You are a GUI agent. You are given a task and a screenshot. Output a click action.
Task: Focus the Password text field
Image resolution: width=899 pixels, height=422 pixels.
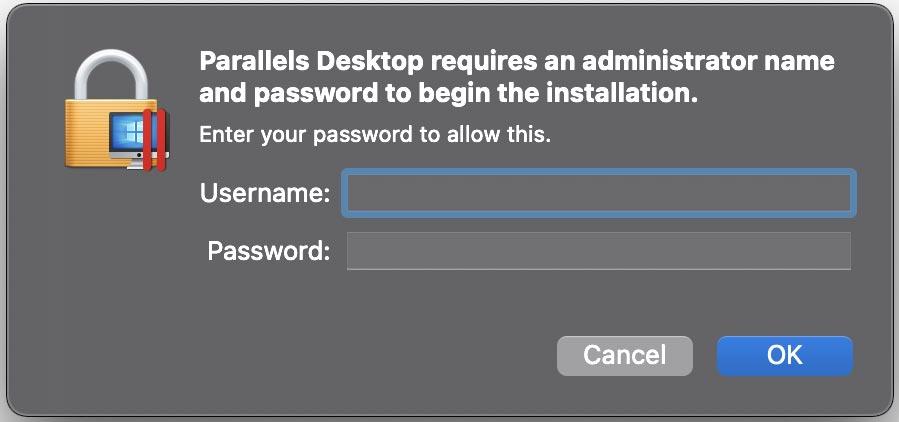pyautogui.click(x=598, y=251)
